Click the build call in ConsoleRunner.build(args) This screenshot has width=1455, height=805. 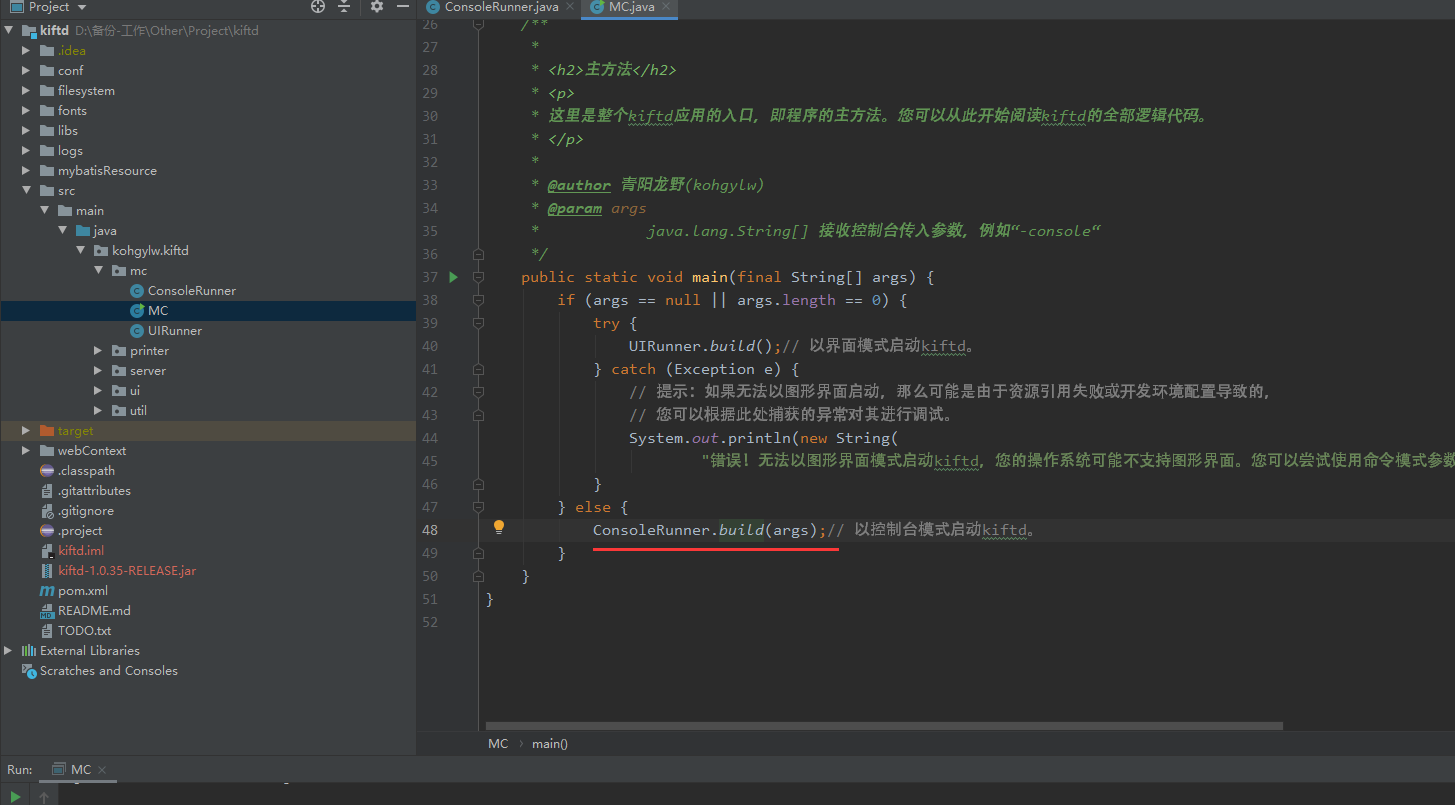point(741,530)
